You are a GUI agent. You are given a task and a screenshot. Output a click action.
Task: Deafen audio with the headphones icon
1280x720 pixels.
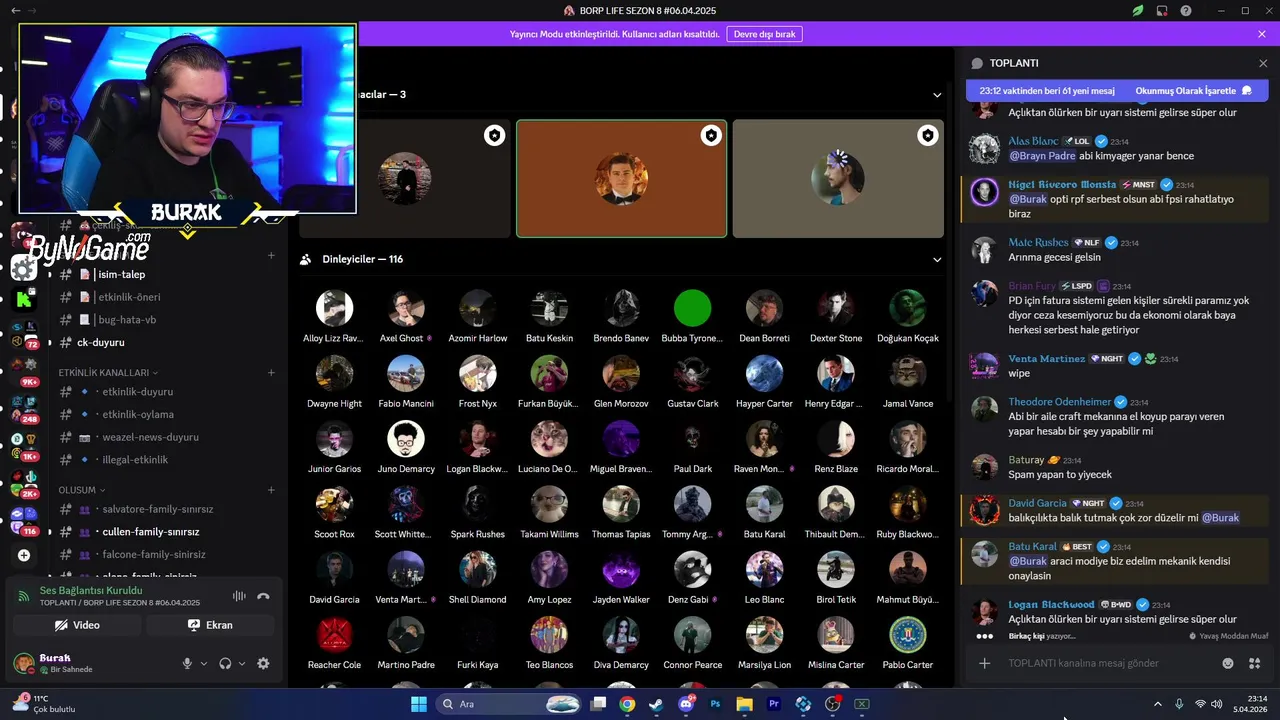click(225, 663)
